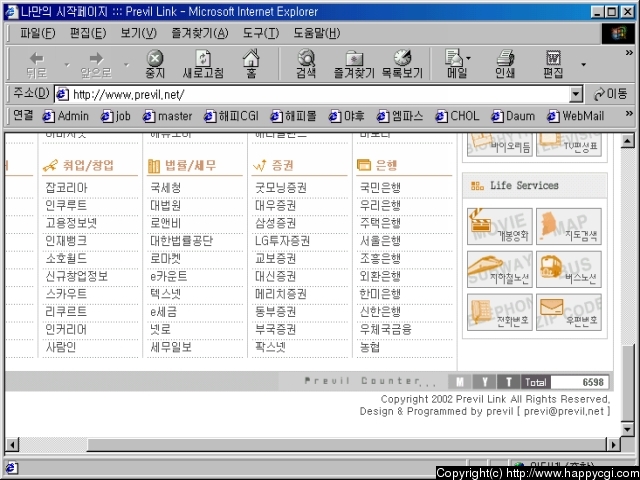
Task: Open the TV편성표 television tile
Action: (569, 144)
